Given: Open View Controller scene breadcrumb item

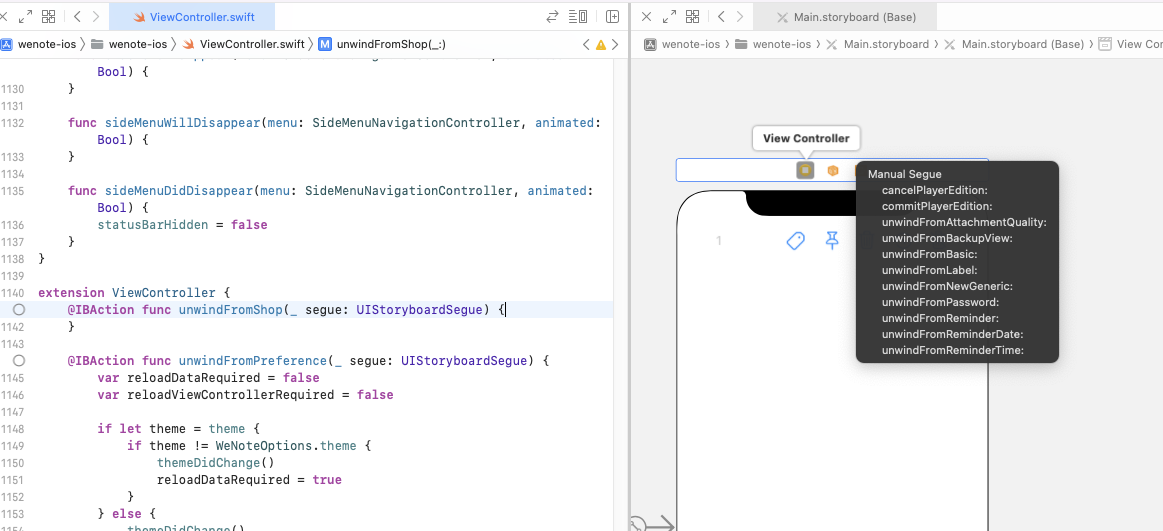Looking at the screenshot, I should coord(1130,44).
